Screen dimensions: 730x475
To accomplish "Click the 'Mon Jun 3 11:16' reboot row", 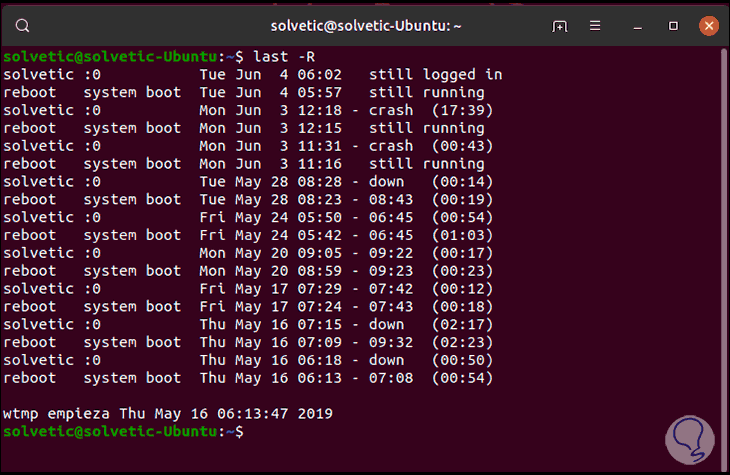I will 243,164.
